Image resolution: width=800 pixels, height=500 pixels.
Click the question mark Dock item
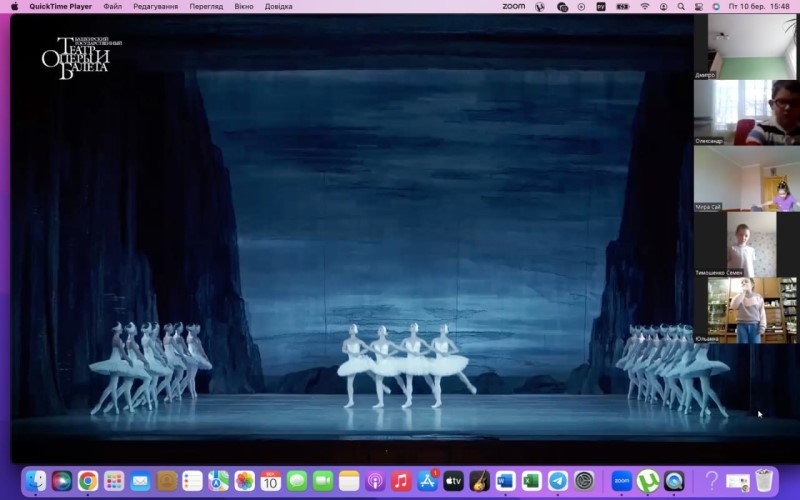point(711,481)
